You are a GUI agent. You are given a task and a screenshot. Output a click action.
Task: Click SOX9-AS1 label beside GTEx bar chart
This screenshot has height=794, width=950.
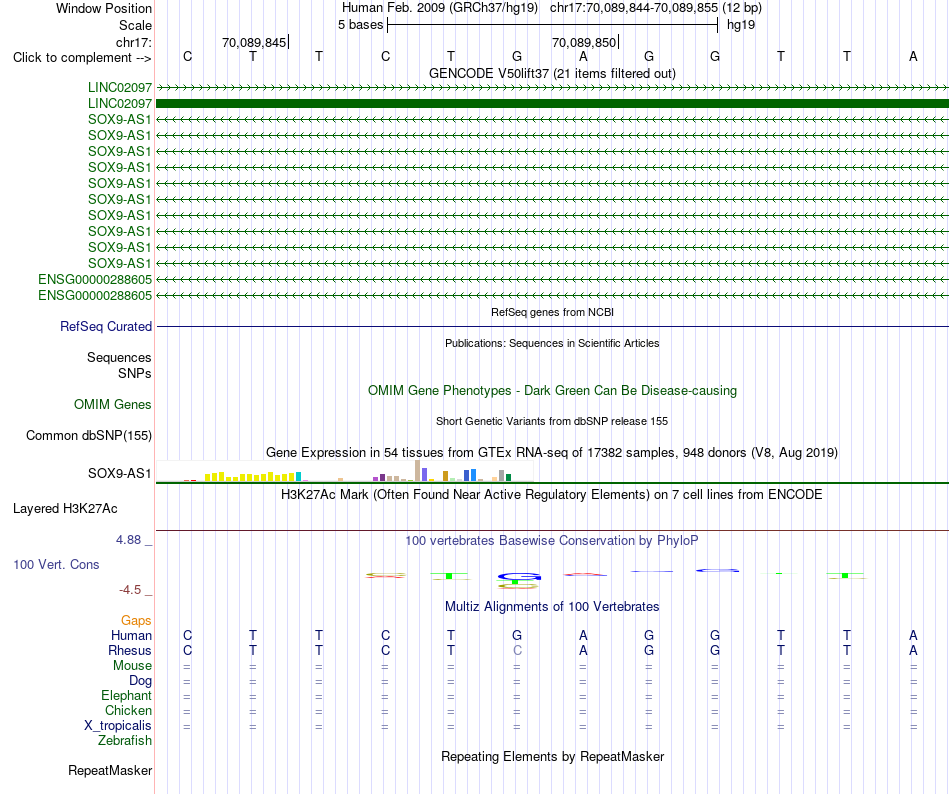119,473
